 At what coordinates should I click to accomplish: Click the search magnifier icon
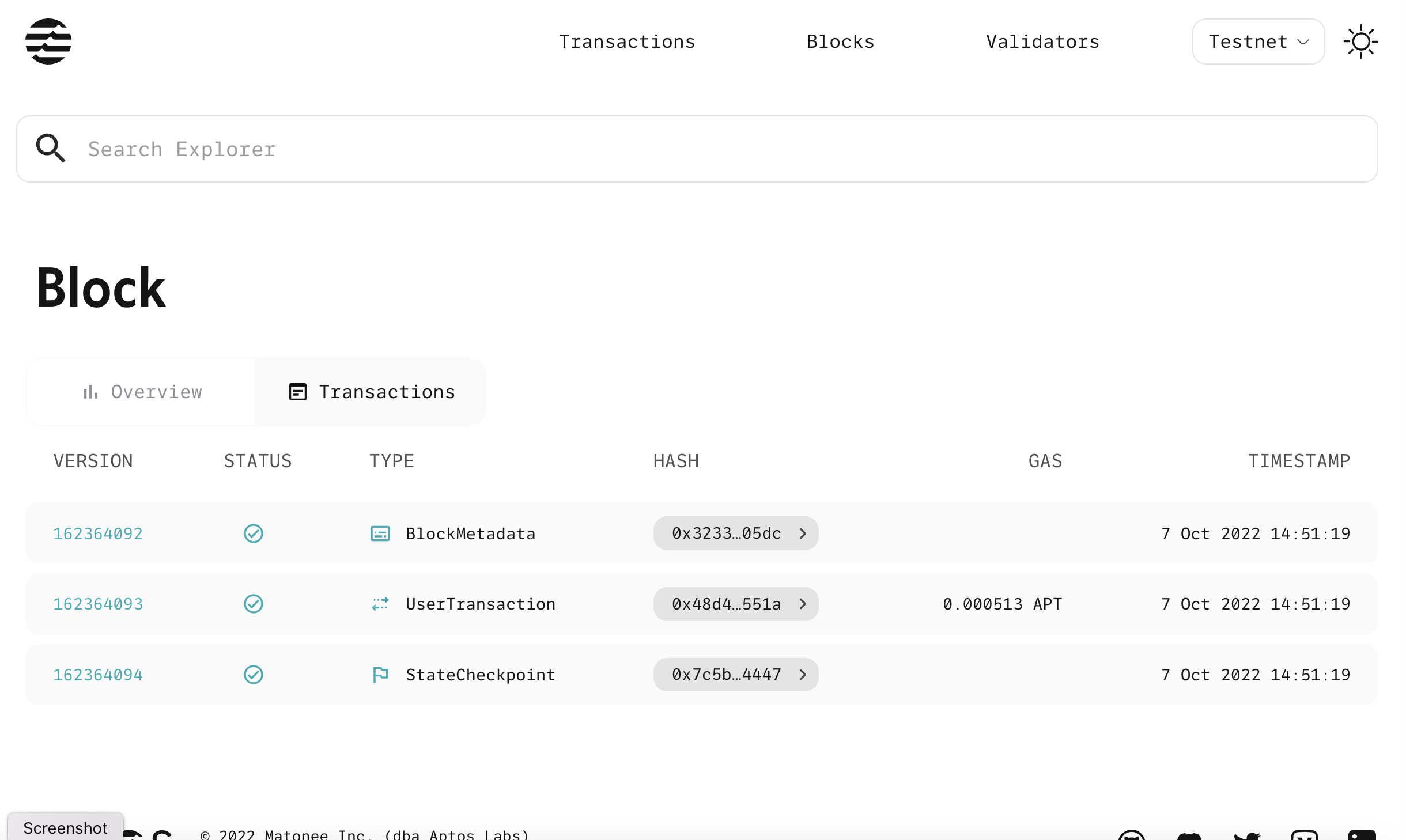51,149
